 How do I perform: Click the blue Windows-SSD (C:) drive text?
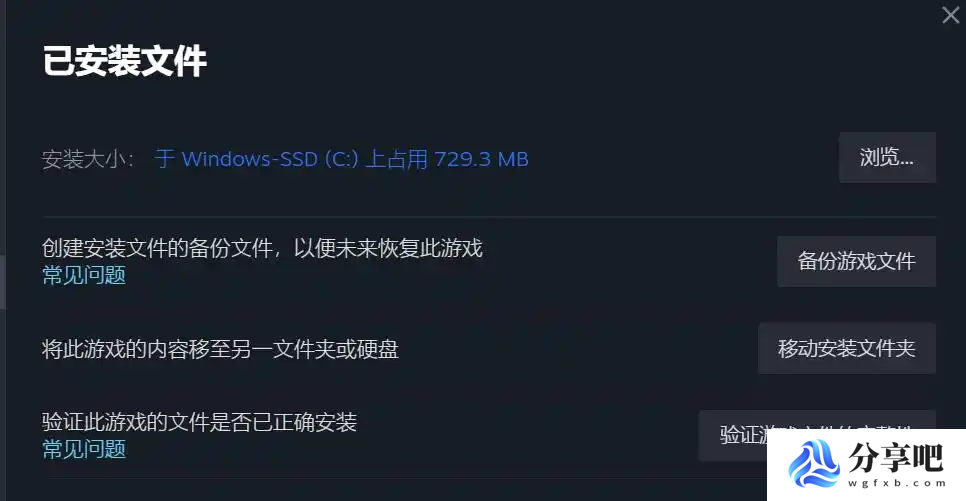click(x=270, y=159)
